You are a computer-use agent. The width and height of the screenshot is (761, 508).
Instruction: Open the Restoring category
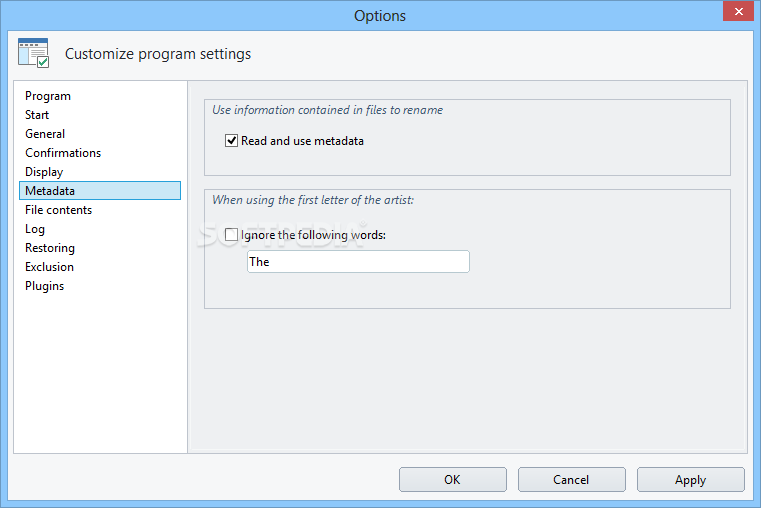(50, 248)
